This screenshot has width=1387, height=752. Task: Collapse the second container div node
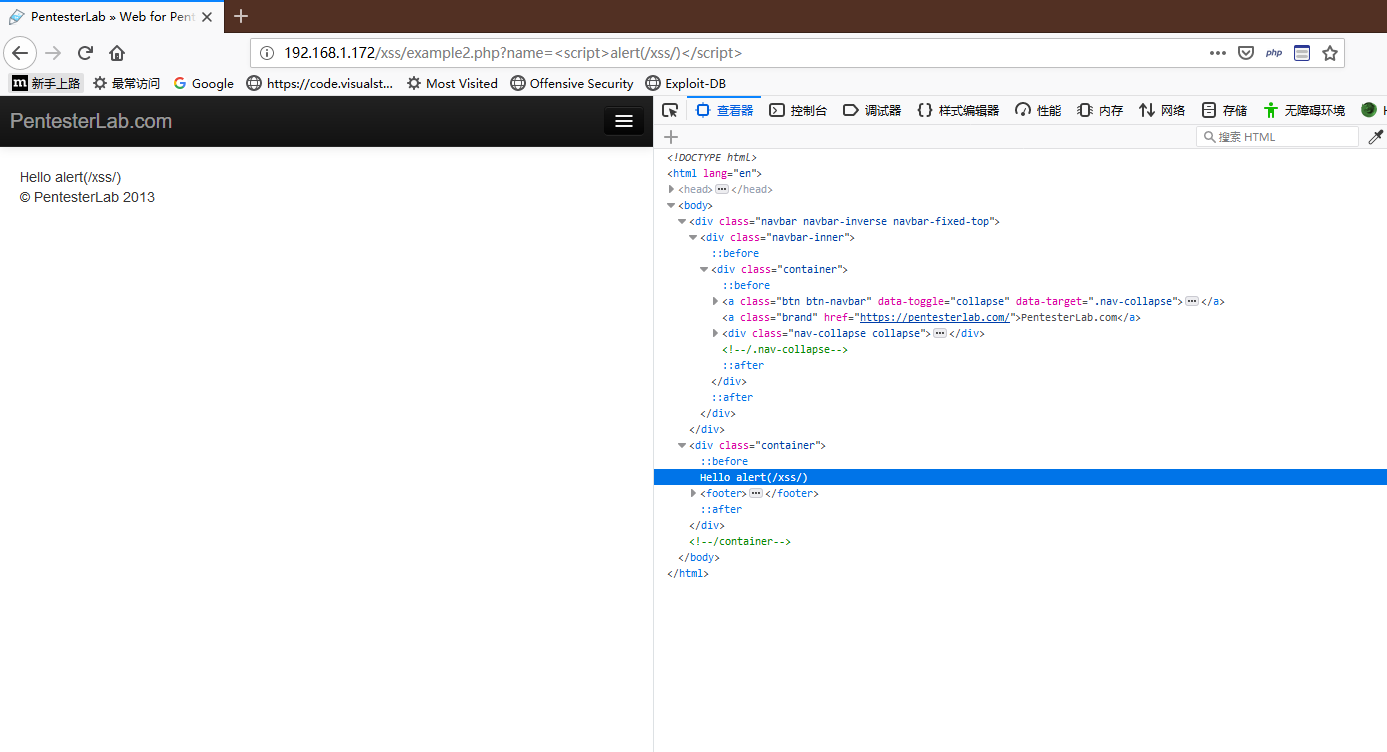pyautogui.click(x=683, y=445)
